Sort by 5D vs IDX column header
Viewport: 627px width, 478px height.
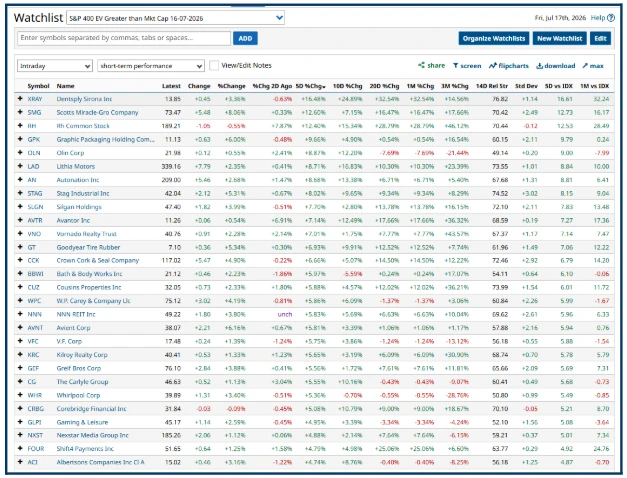click(x=559, y=86)
